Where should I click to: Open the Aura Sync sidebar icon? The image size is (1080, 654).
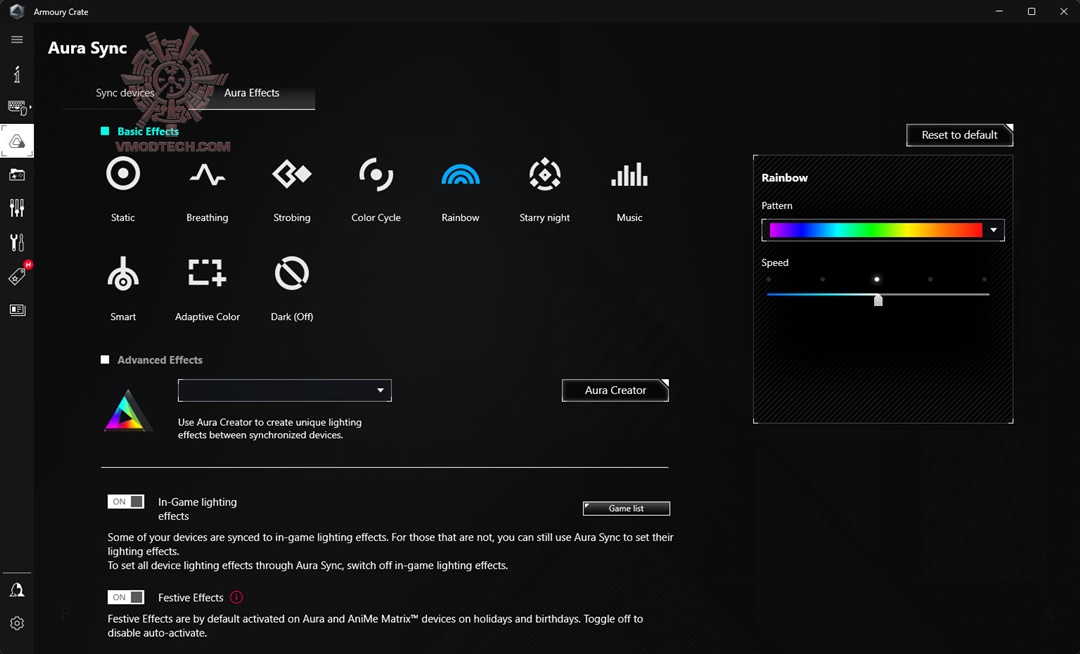pyautogui.click(x=17, y=141)
